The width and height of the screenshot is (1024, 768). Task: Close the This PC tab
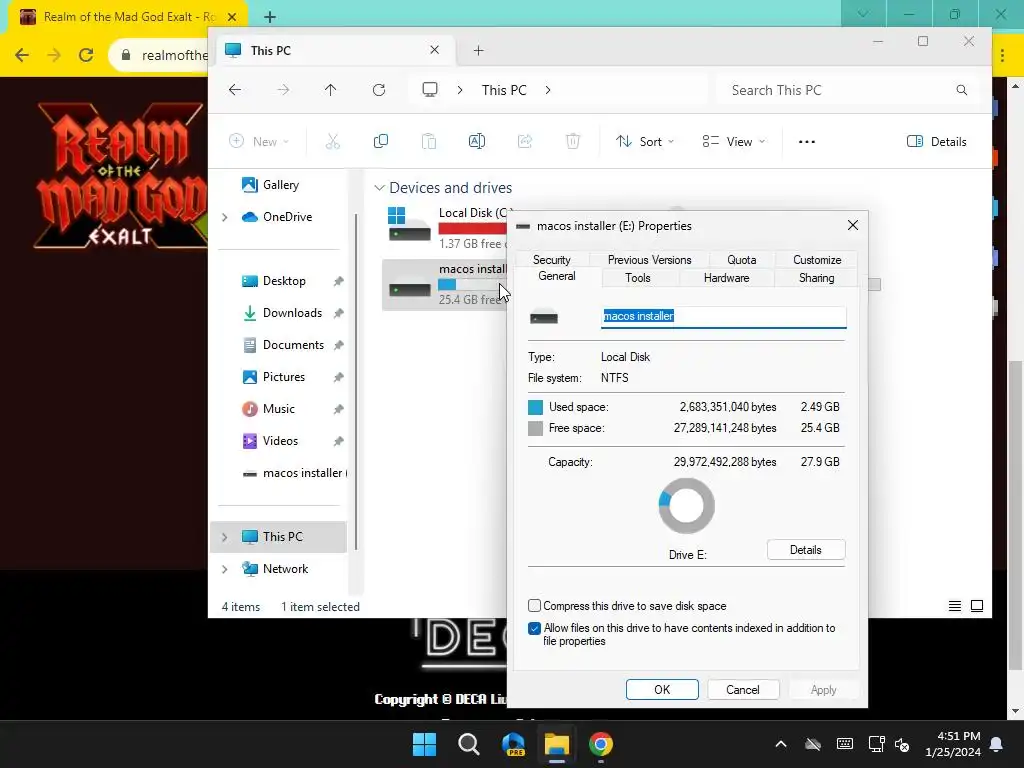[x=434, y=50]
